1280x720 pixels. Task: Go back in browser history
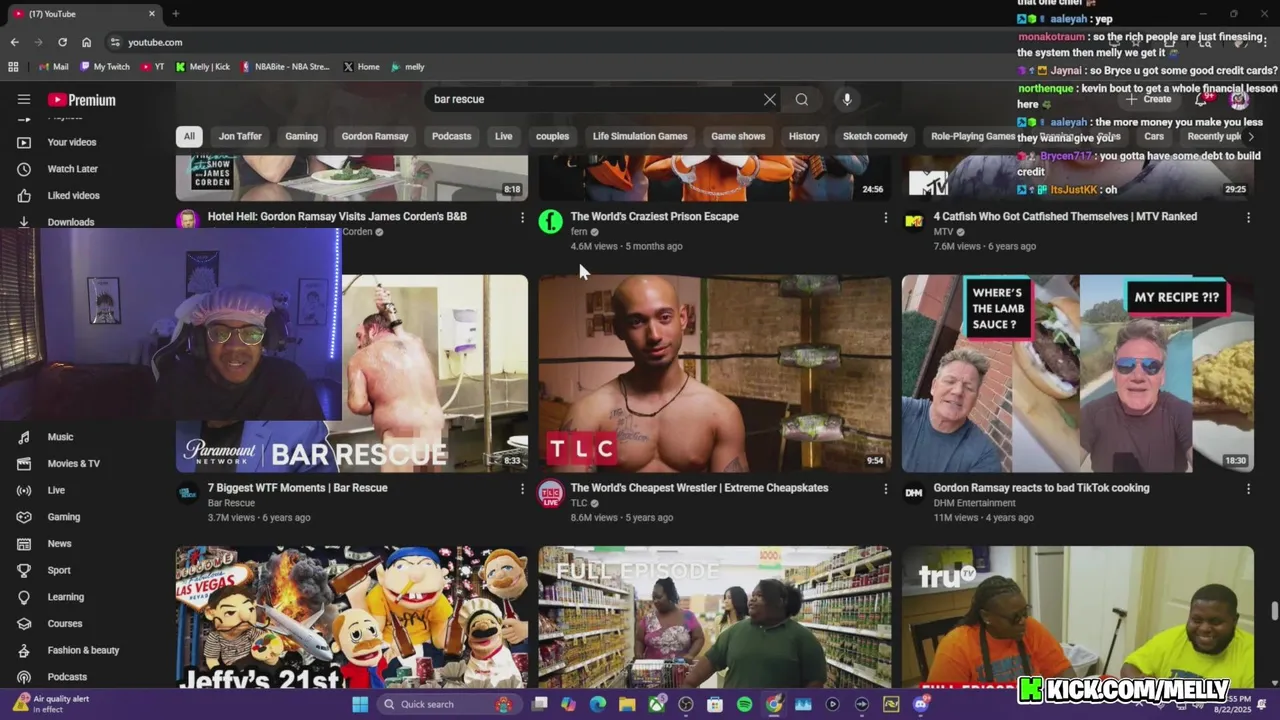tap(15, 42)
